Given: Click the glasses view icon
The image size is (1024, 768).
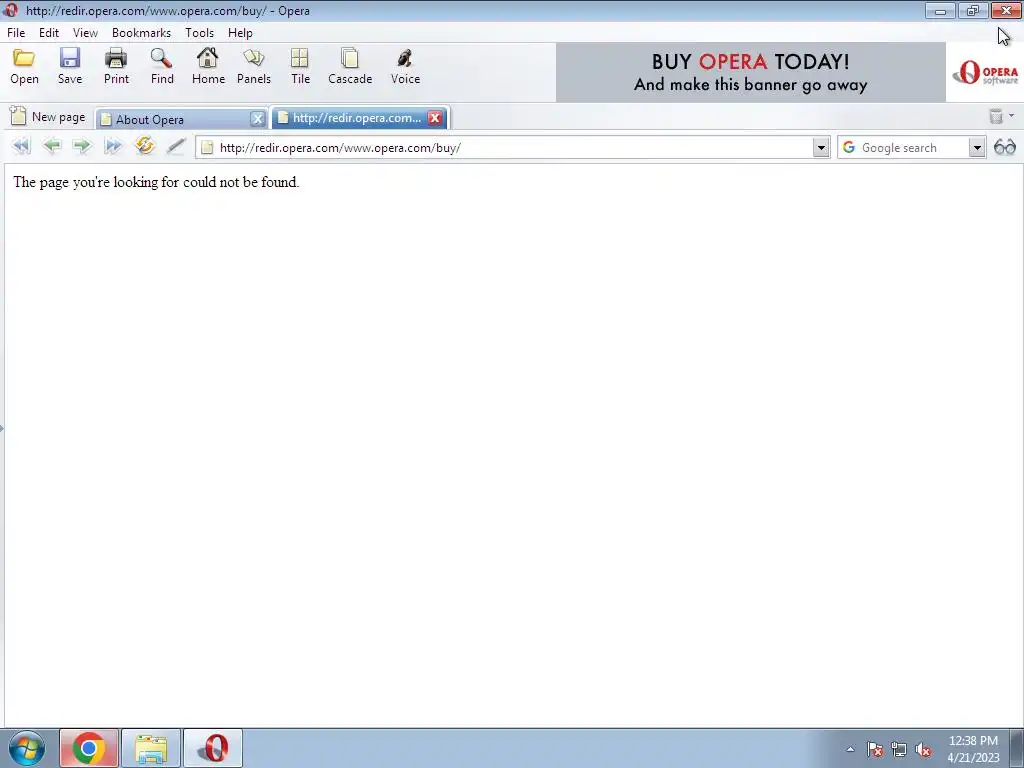Looking at the screenshot, I should click(1004, 147).
